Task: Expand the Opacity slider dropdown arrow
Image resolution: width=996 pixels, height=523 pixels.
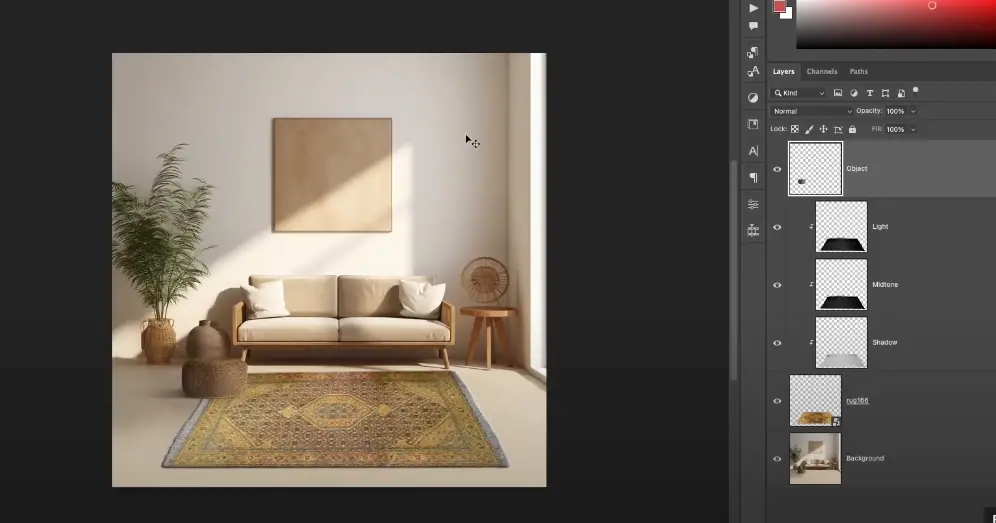Action: click(913, 111)
